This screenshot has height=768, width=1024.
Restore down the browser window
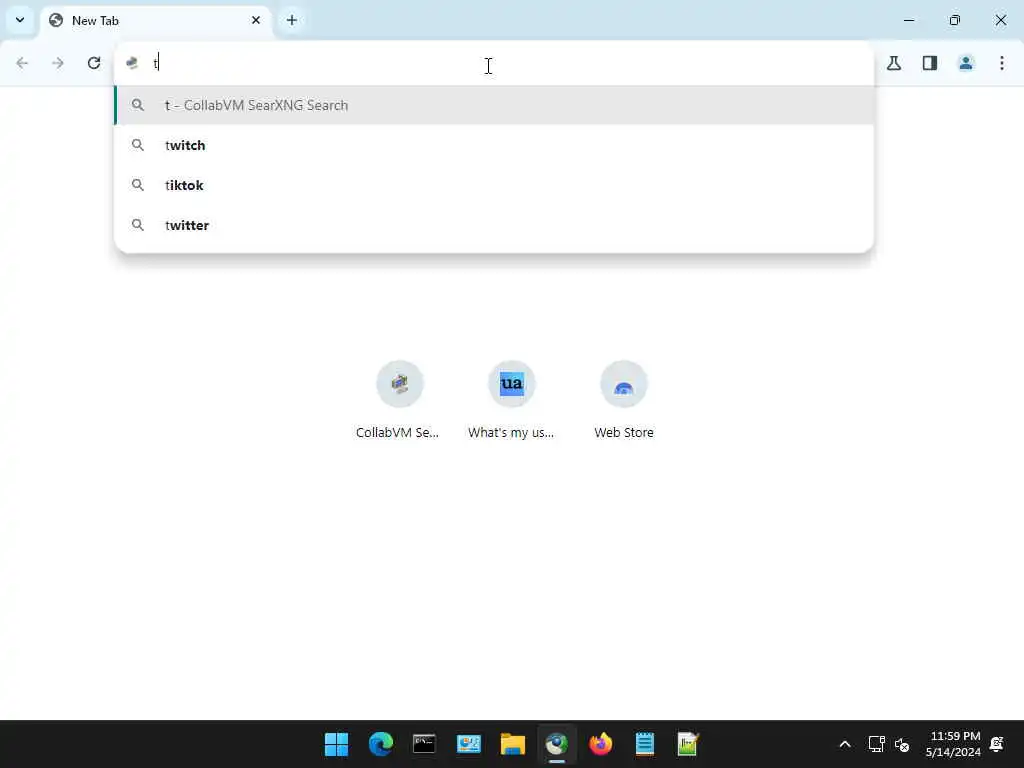pyautogui.click(x=955, y=20)
